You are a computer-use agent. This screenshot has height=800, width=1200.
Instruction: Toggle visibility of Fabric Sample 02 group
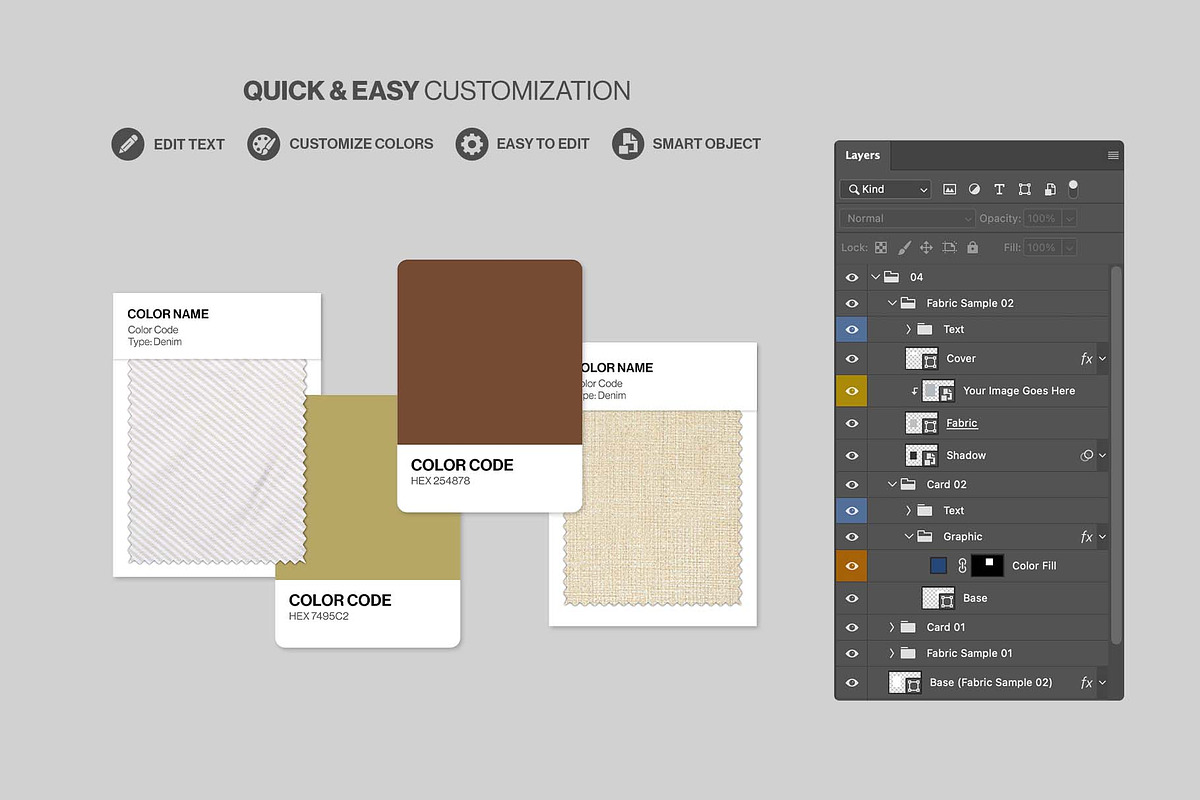(x=852, y=303)
